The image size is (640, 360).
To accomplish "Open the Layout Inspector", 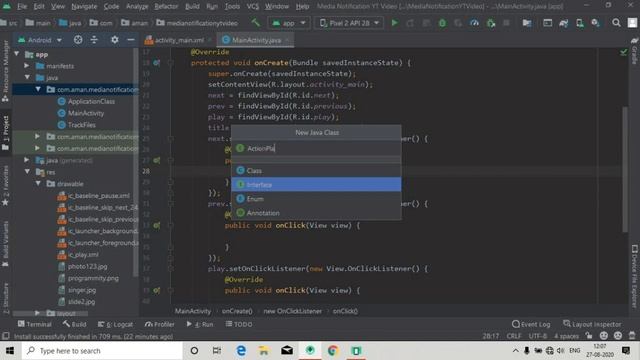I will [592, 324].
